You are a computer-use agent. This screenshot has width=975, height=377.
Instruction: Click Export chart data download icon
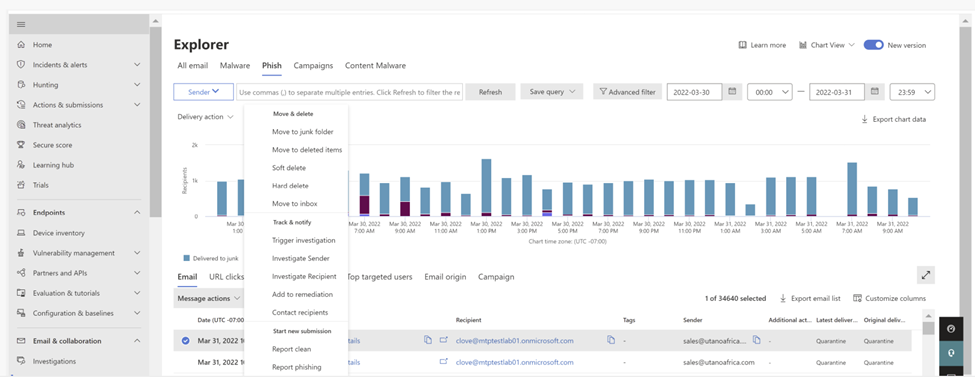click(x=864, y=119)
